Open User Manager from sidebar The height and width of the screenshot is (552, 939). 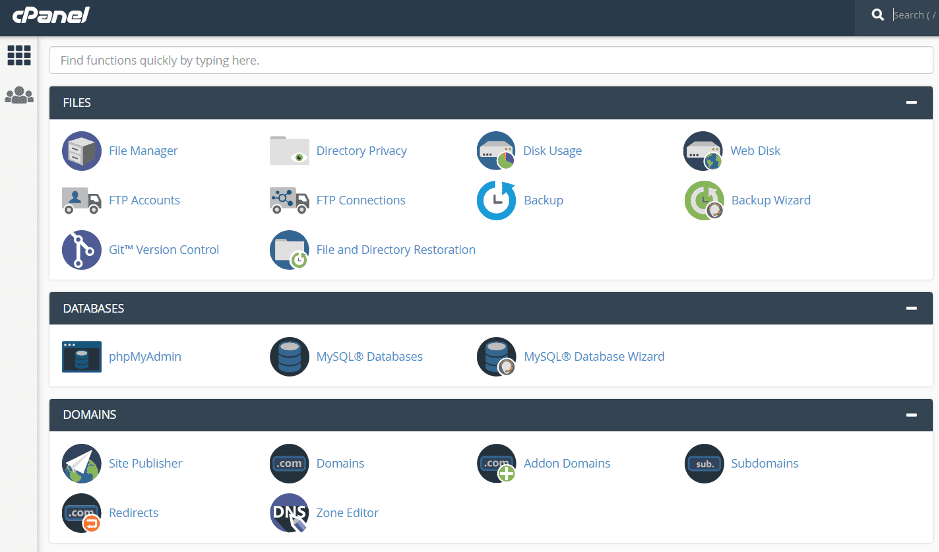[x=19, y=96]
